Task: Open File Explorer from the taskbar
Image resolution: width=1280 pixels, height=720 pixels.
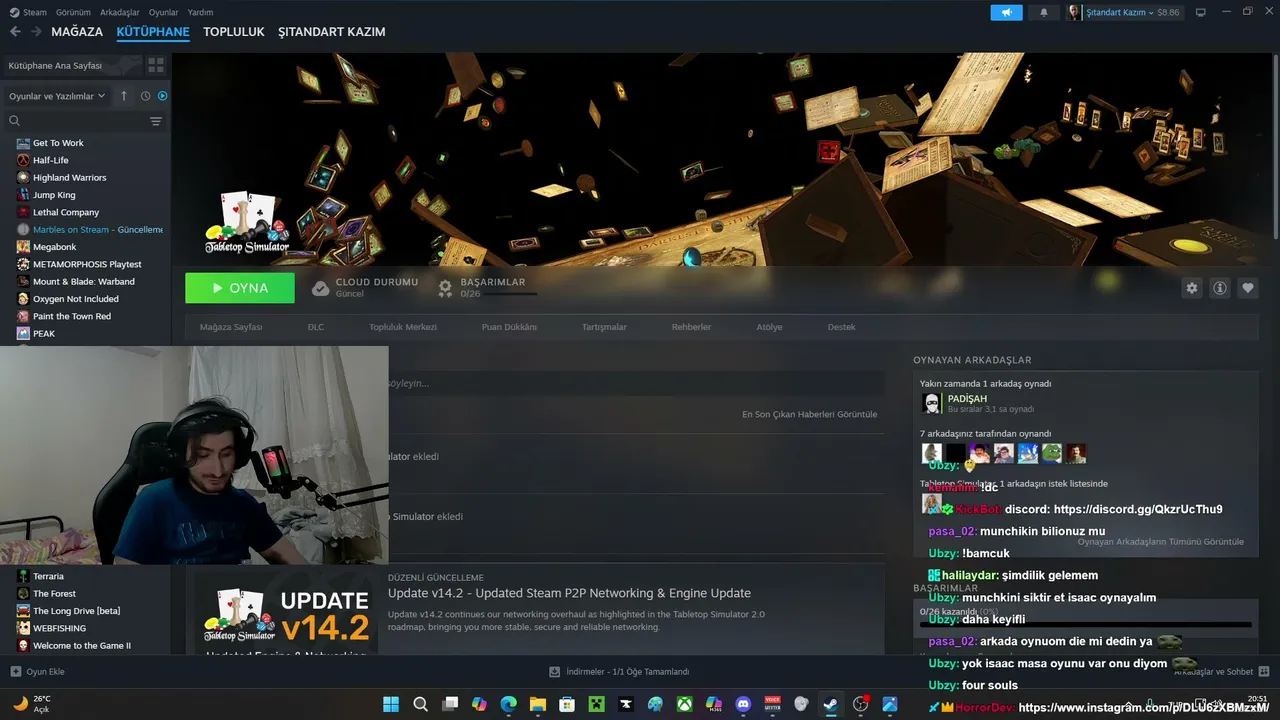Action: 538,704
